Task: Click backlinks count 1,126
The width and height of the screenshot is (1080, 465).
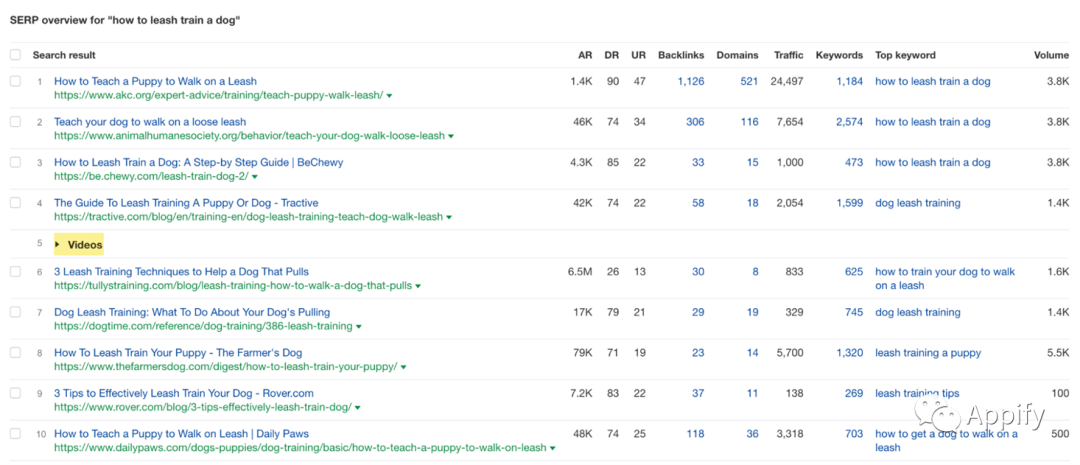Action: pos(691,81)
